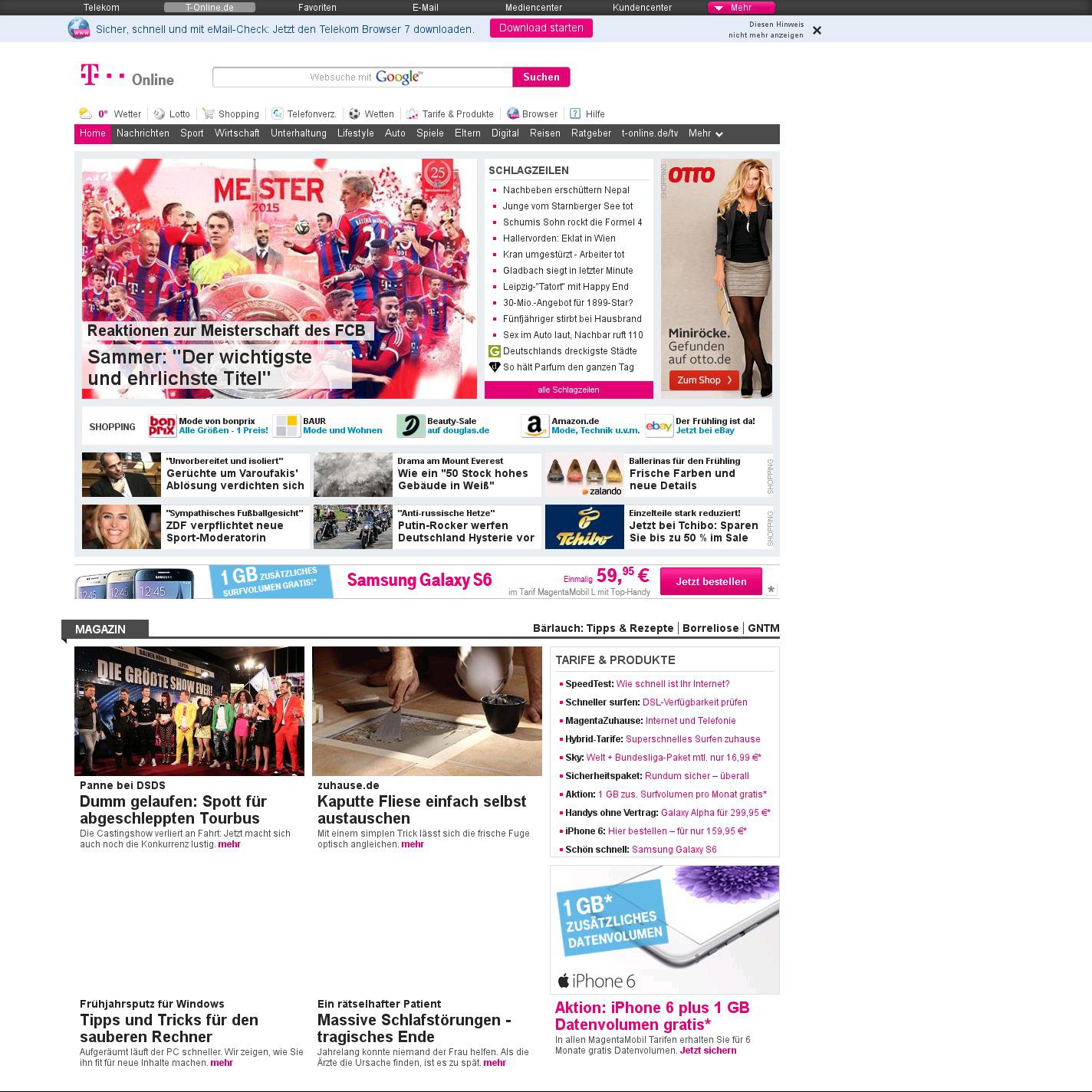The height and width of the screenshot is (1092, 1092).
Task: Click the bonprix logo
Action: pyautogui.click(x=163, y=426)
